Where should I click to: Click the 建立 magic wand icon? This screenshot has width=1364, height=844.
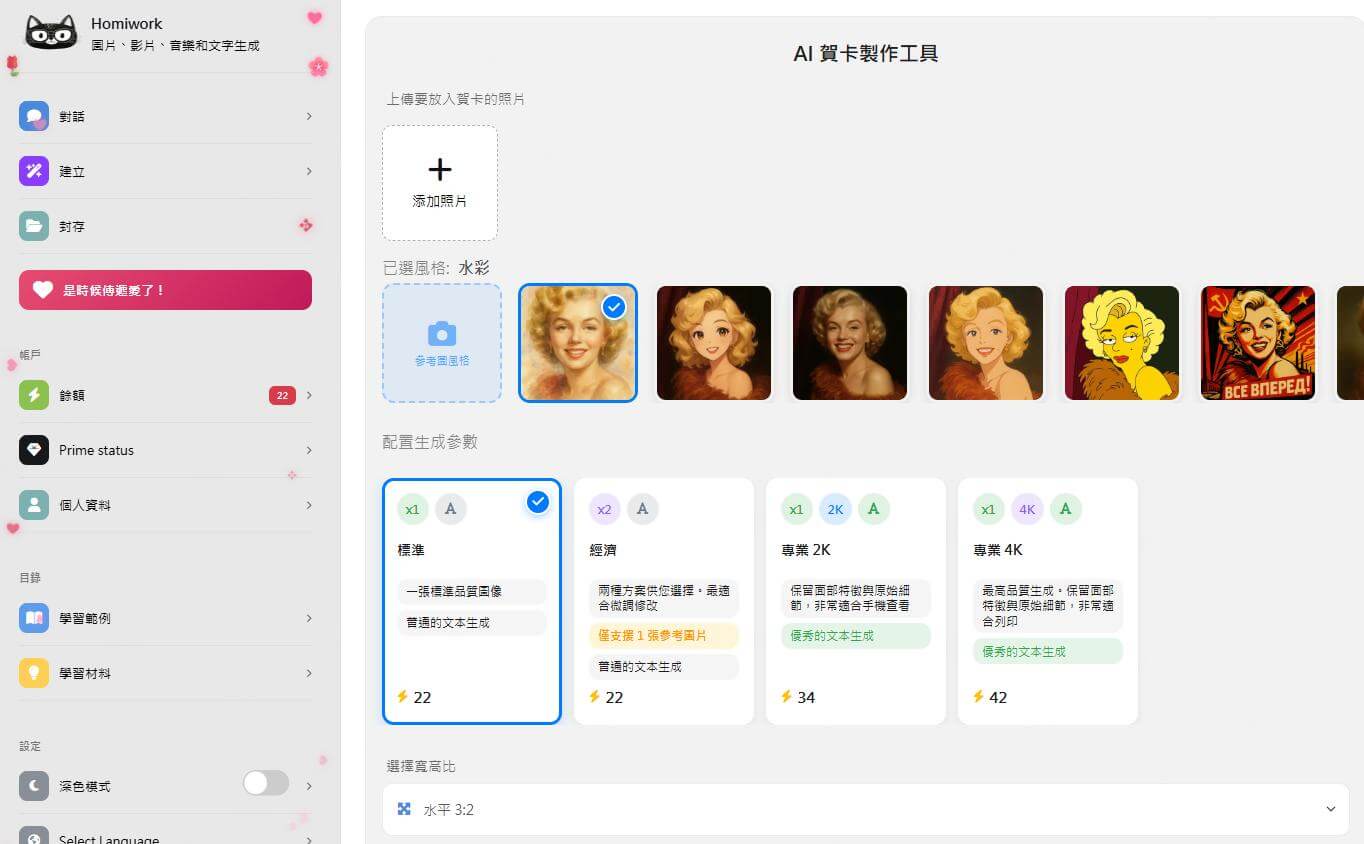(34, 172)
